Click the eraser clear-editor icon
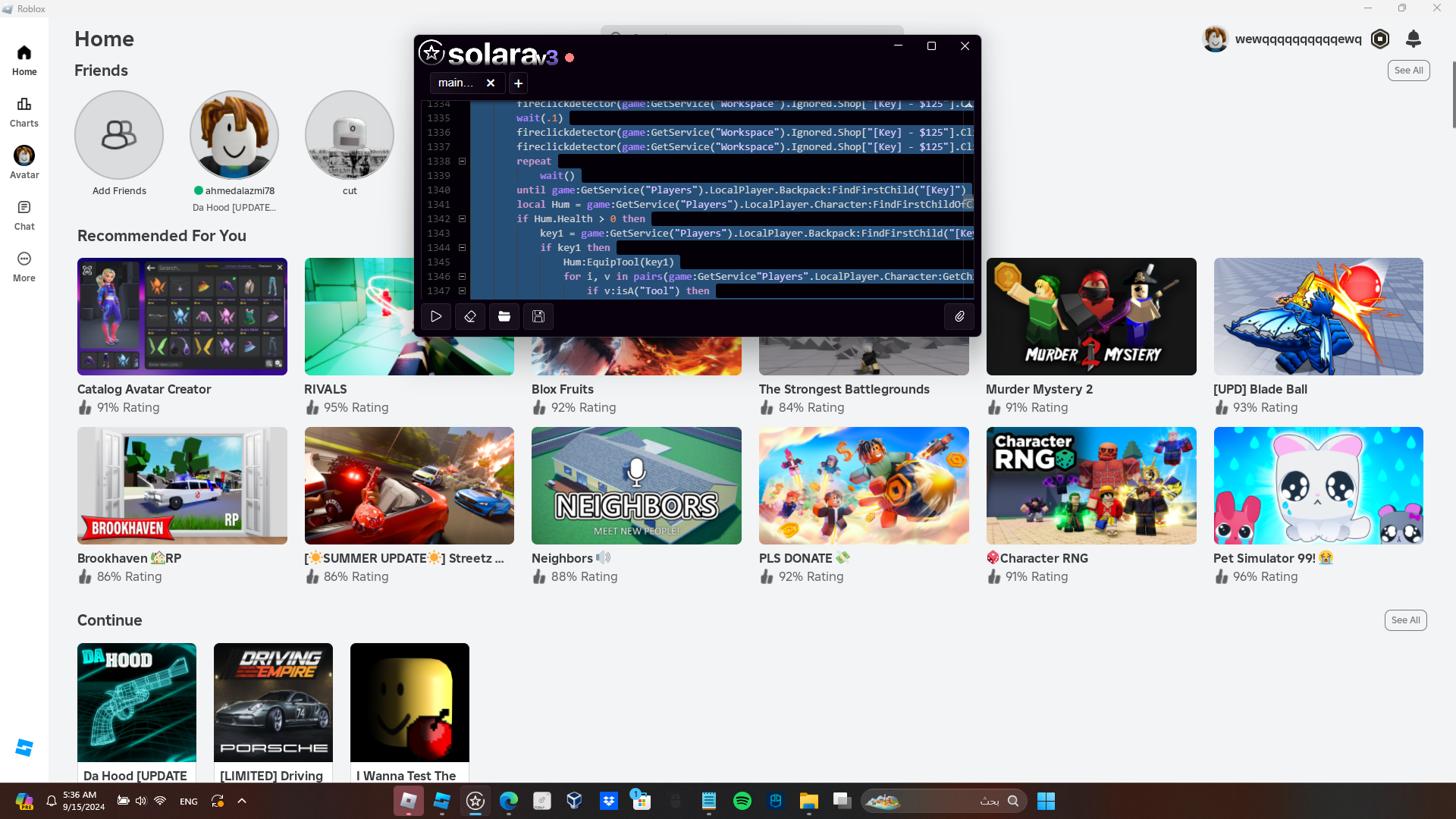Viewport: 1456px width, 819px height. pyautogui.click(x=470, y=316)
